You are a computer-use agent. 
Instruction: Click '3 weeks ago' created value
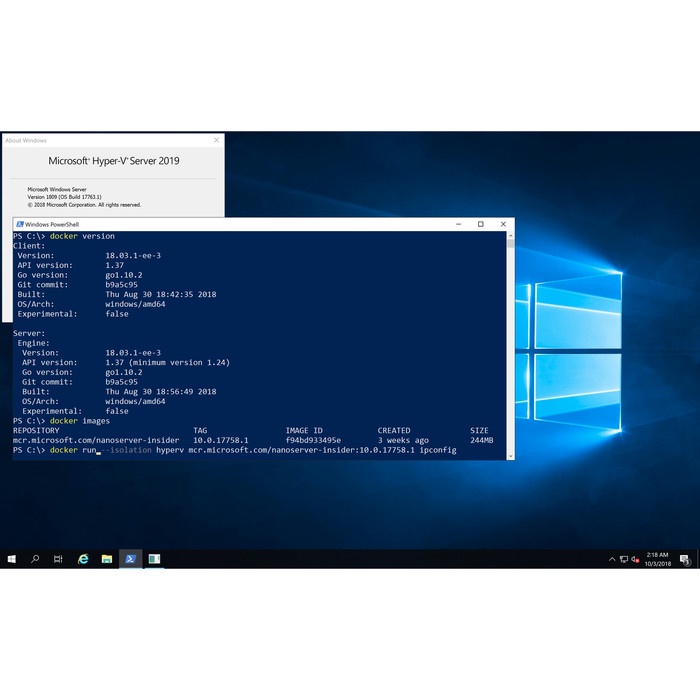pyautogui.click(x=403, y=440)
